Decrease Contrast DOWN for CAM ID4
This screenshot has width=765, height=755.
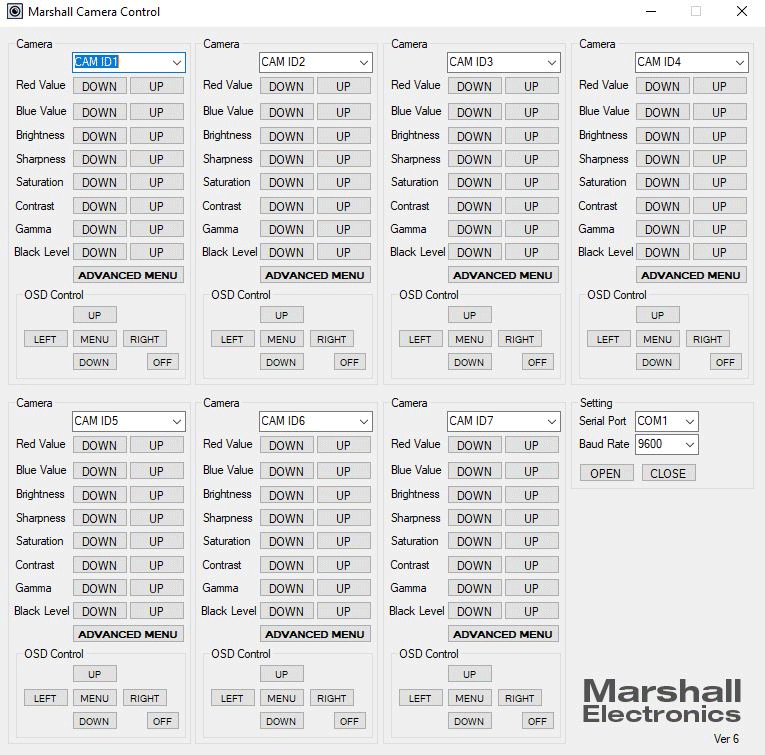coord(663,206)
